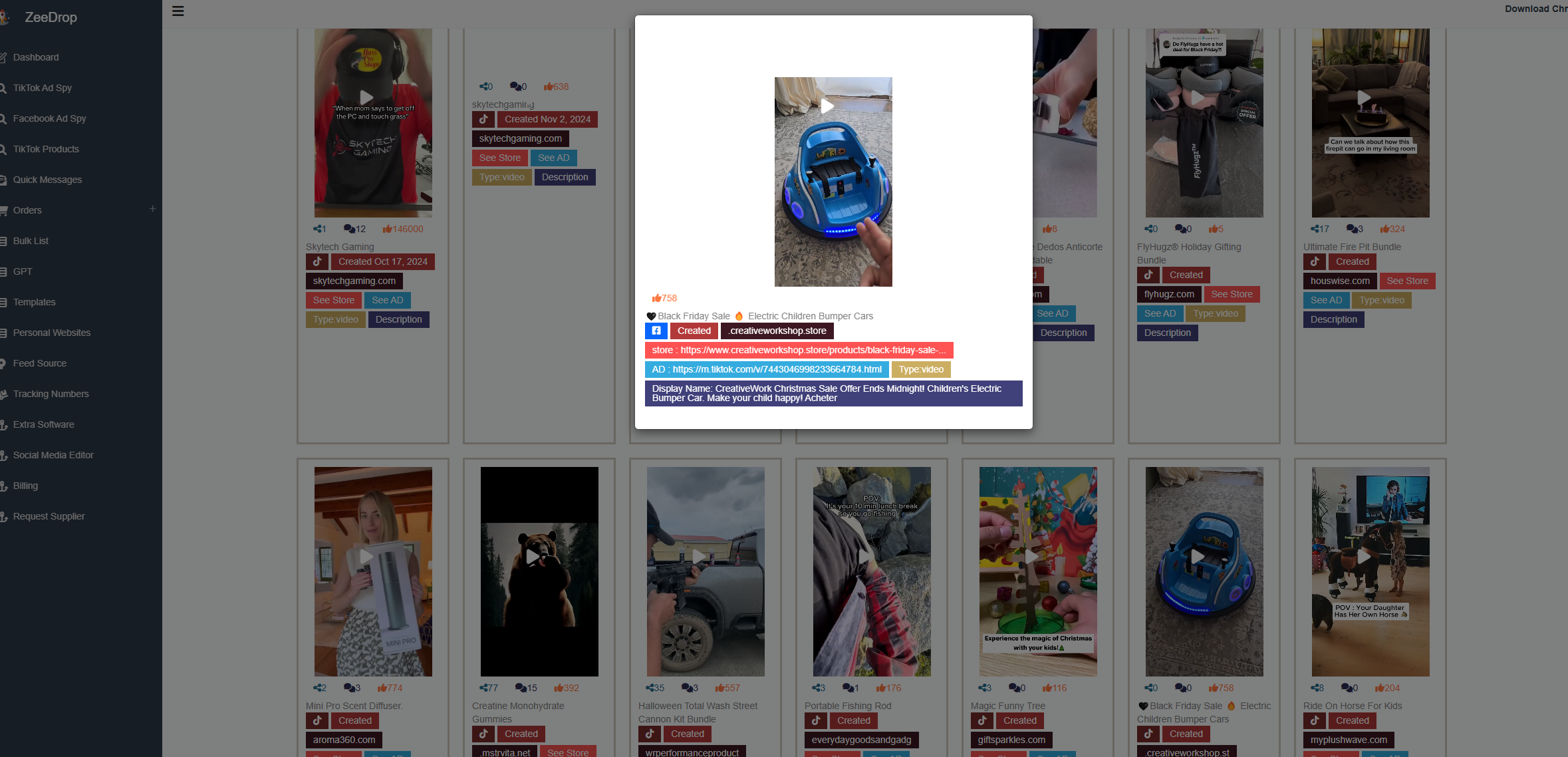Click the hamburger menu icon

178,11
